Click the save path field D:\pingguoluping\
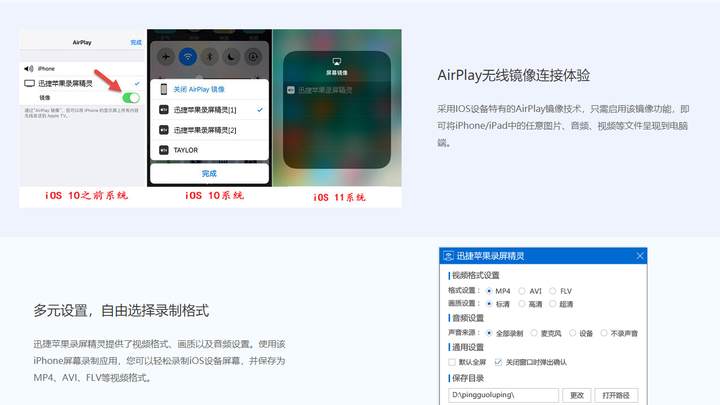Image resolution: width=720 pixels, height=405 pixels. pyautogui.click(x=503, y=395)
